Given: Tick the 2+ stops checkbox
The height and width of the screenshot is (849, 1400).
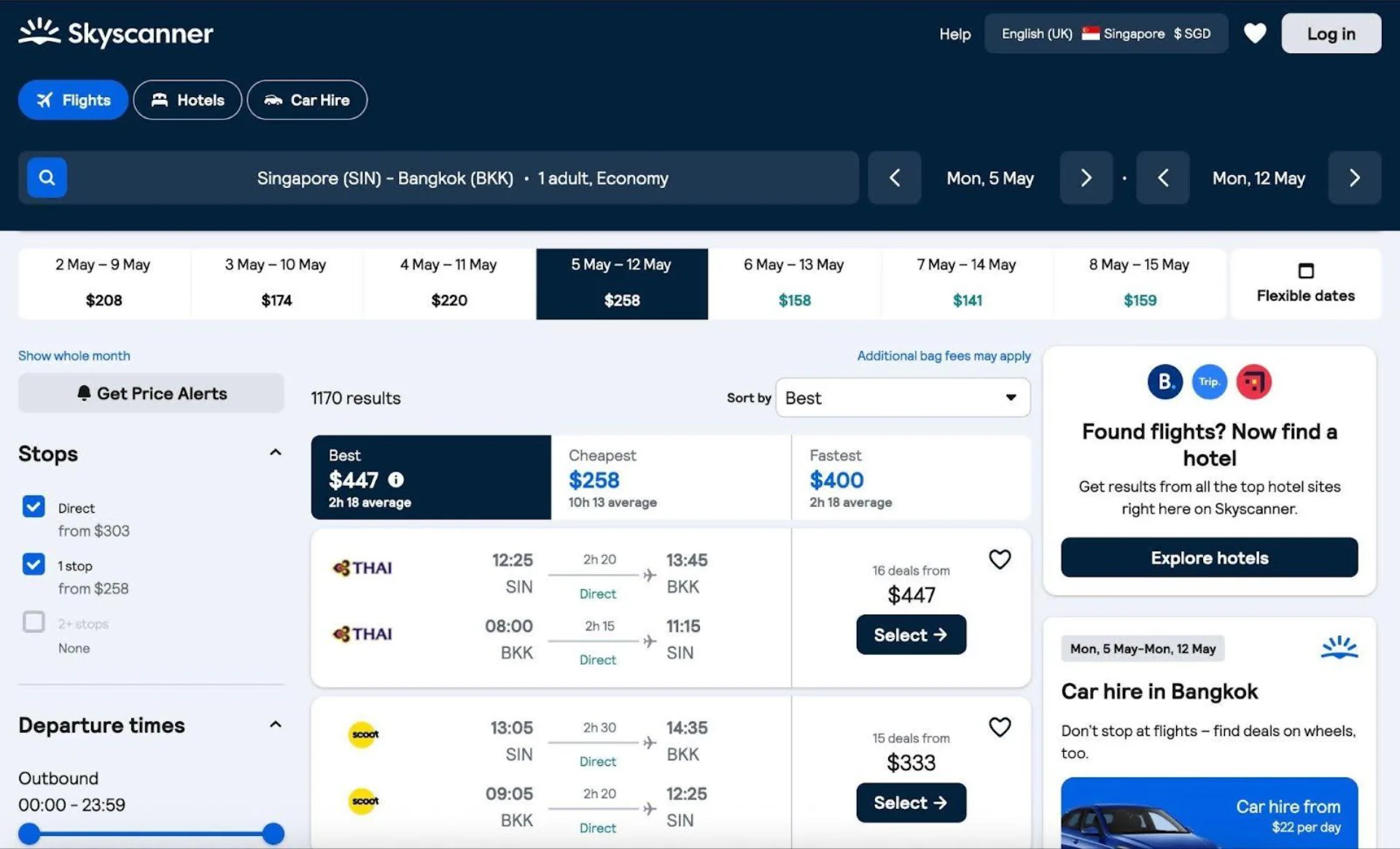Looking at the screenshot, I should tap(34, 622).
